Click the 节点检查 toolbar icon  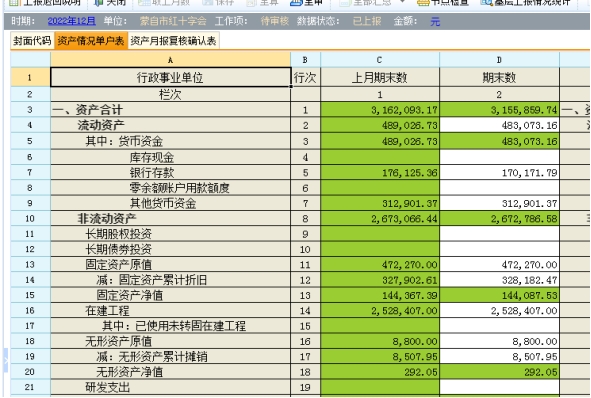click(x=424, y=2)
